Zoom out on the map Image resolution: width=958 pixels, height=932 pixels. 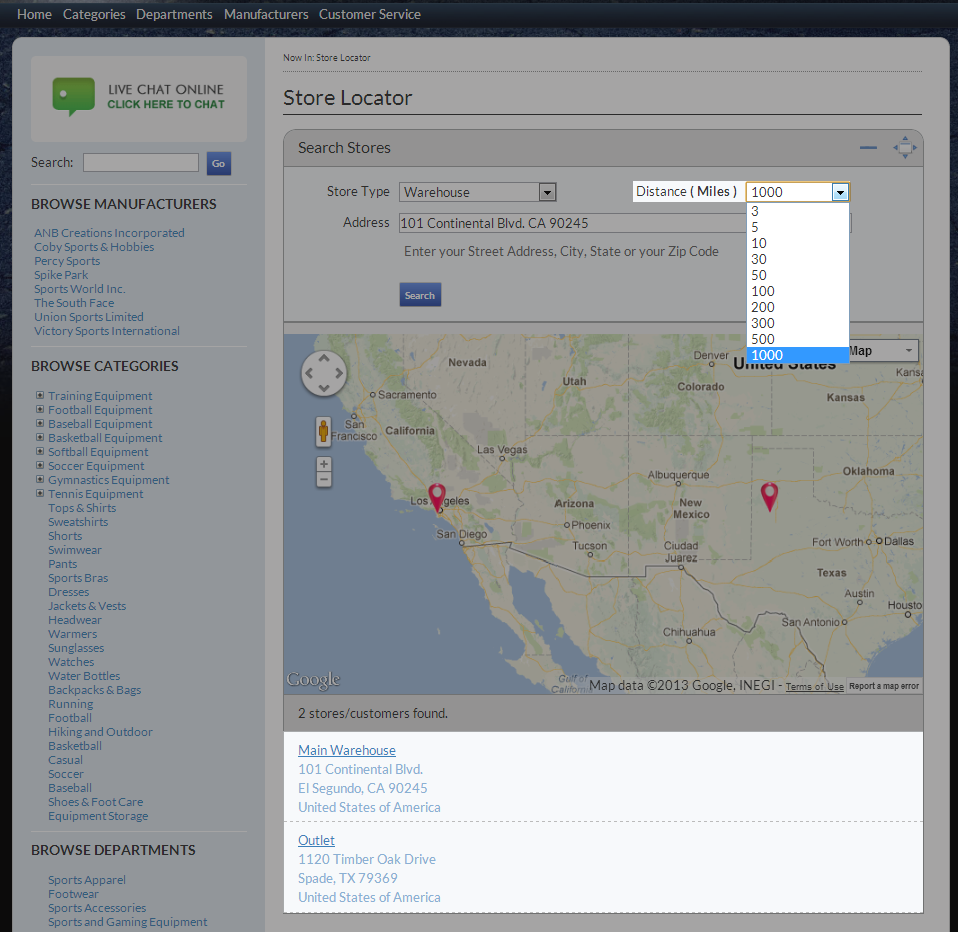point(323,480)
